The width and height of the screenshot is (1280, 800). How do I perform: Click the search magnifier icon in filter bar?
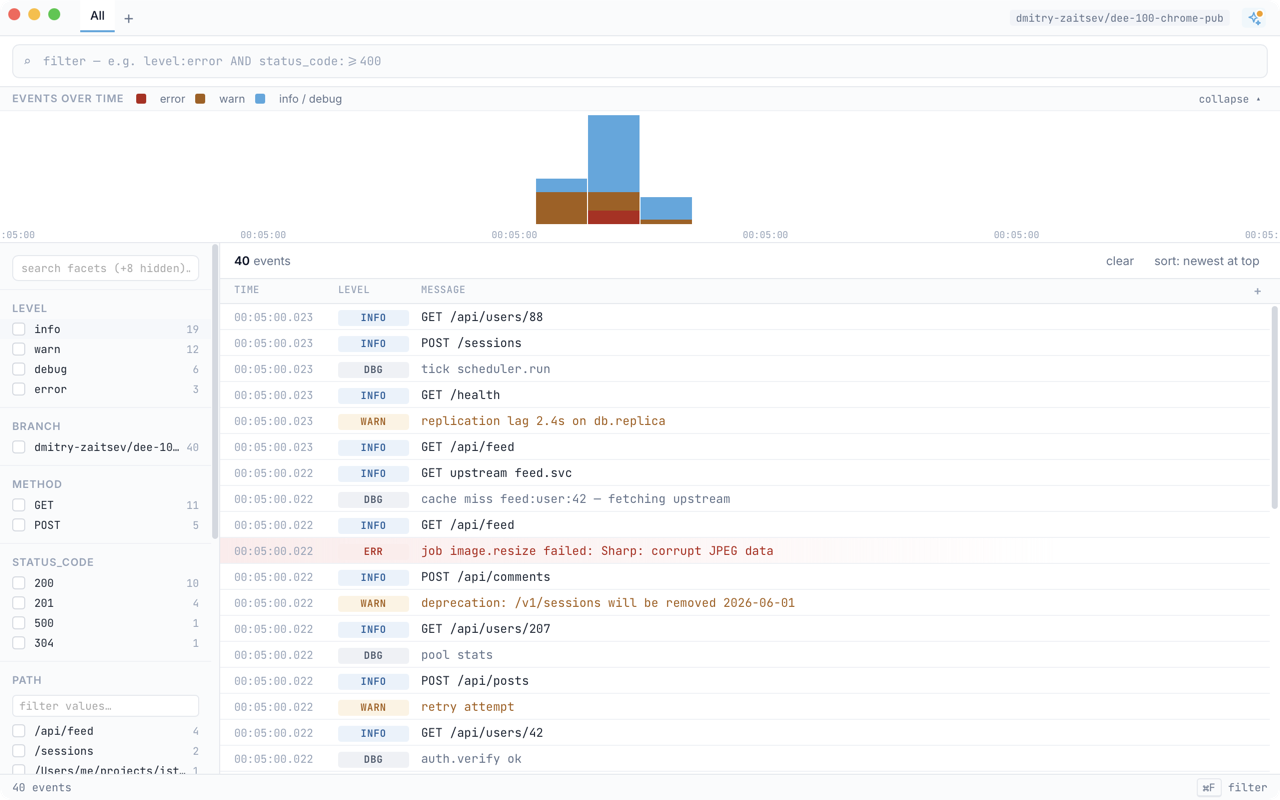[x=27, y=61]
